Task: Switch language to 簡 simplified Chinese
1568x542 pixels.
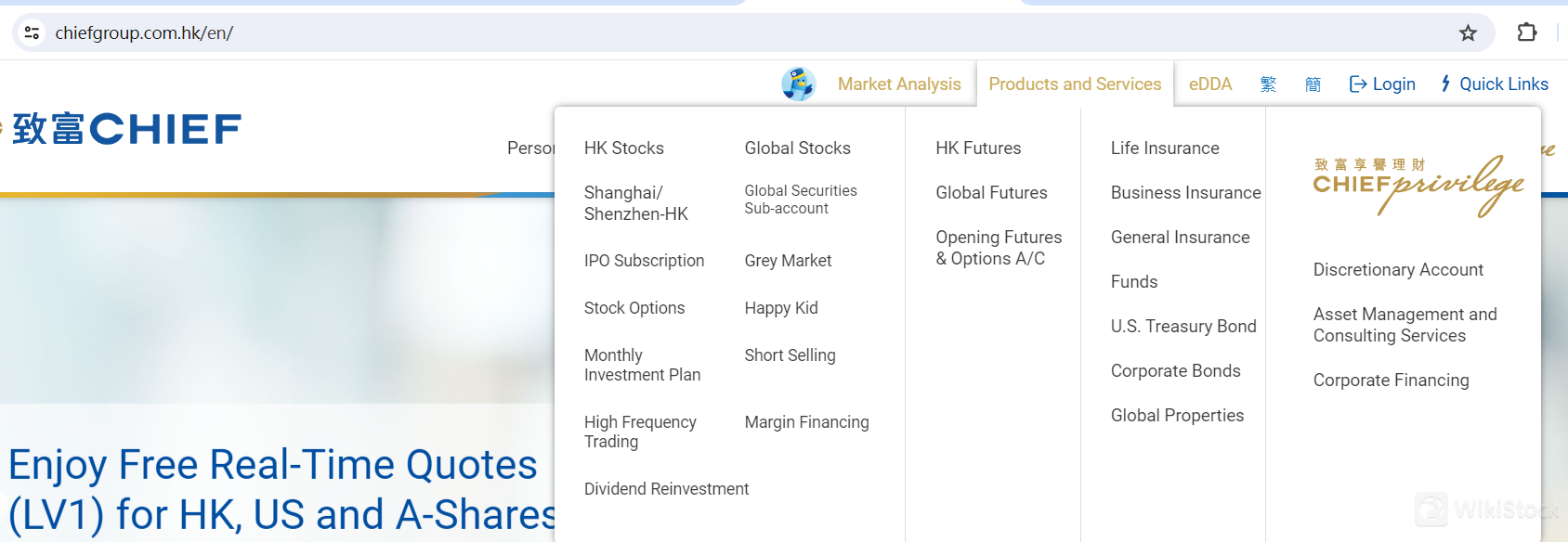Action: tap(1313, 84)
